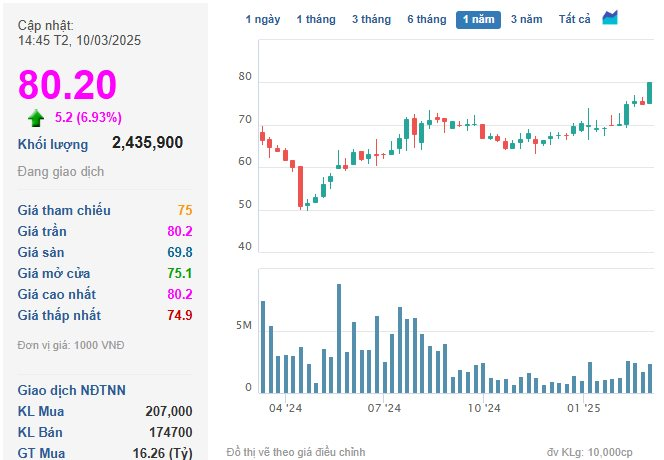
Task: Click the Giá cao nhất label
Action: coord(57,294)
